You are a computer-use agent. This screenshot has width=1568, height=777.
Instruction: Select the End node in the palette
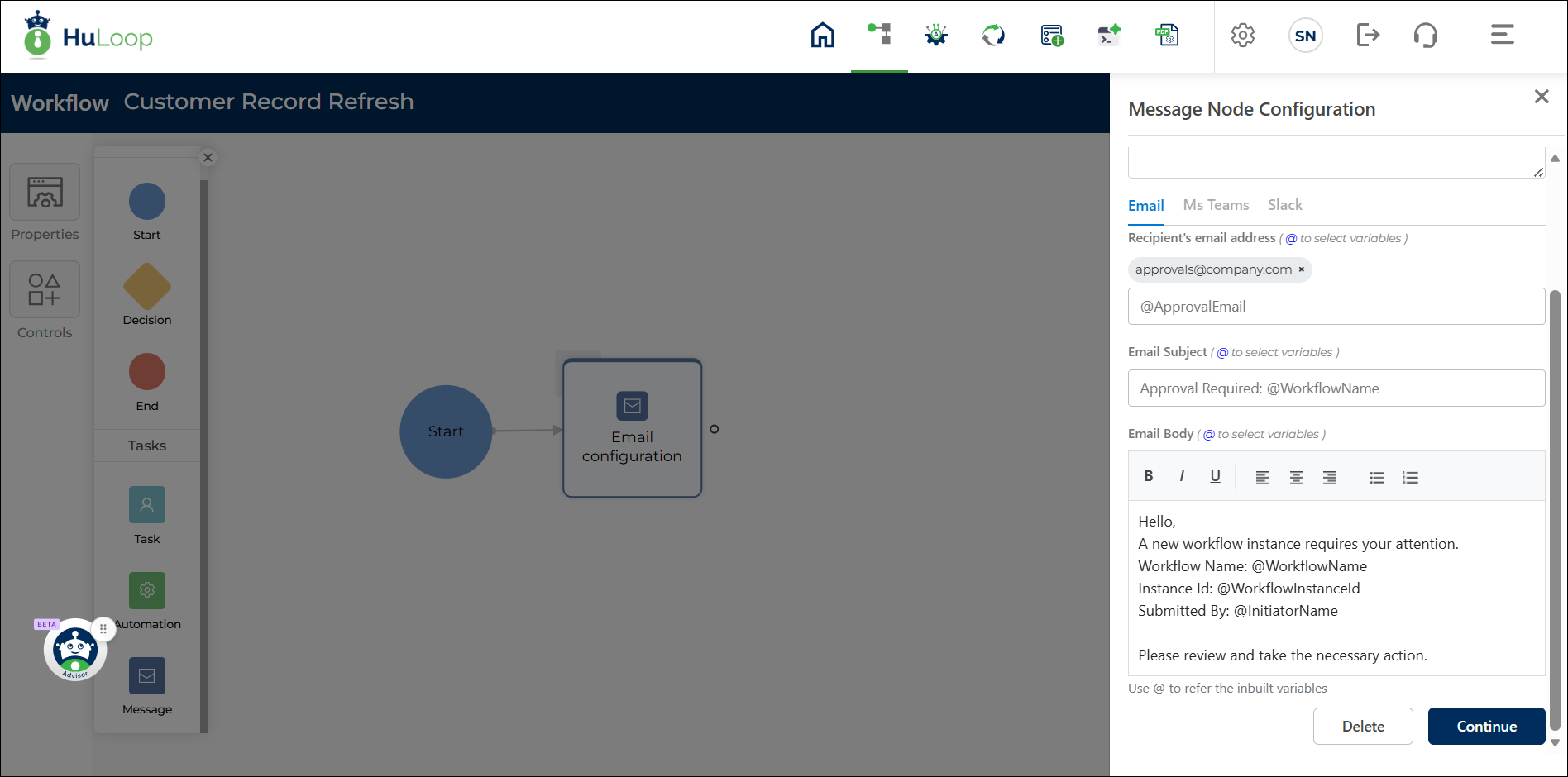point(147,372)
